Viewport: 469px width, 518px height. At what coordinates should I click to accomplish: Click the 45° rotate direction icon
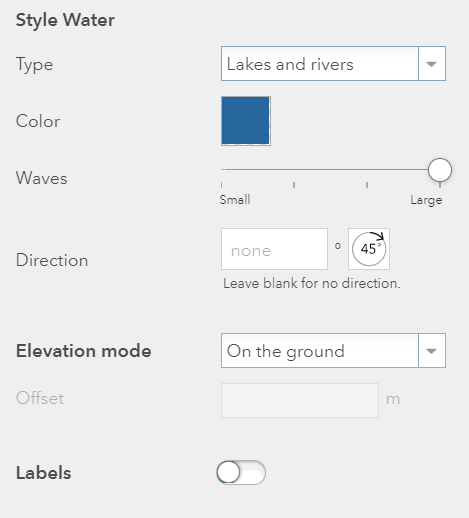(x=369, y=249)
